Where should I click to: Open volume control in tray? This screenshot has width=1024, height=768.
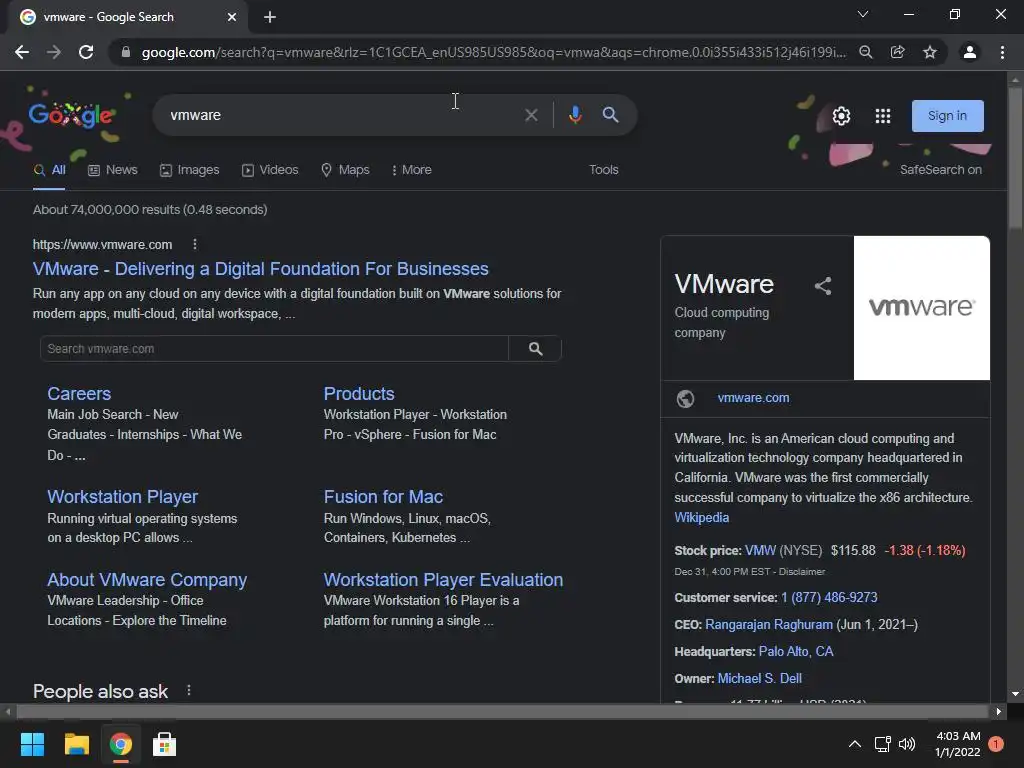pos(907,744)
